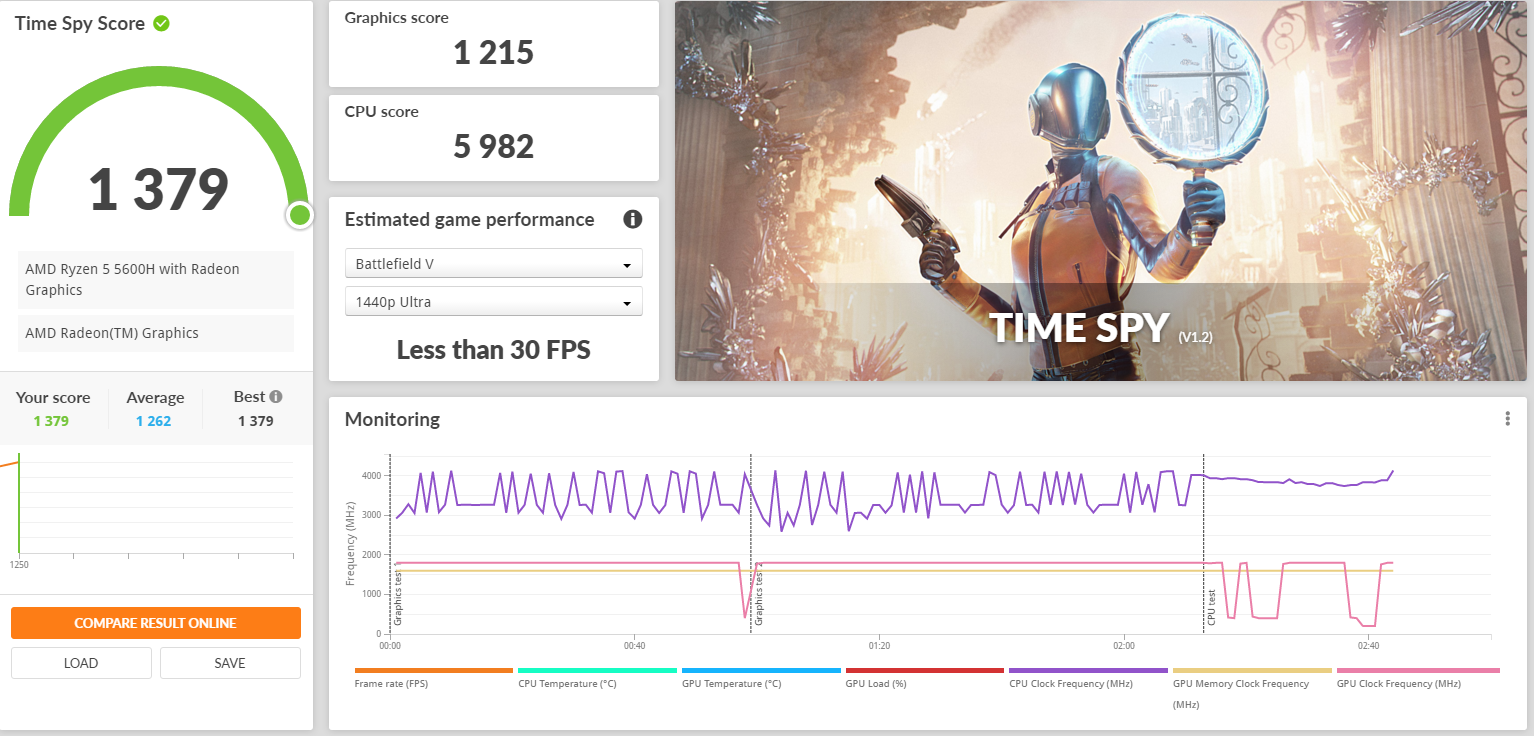The height and width of the screenshot is (736, 1534).
Task: Open the 1440p Ultra resolution dropdown
Action: pos(494,302)
